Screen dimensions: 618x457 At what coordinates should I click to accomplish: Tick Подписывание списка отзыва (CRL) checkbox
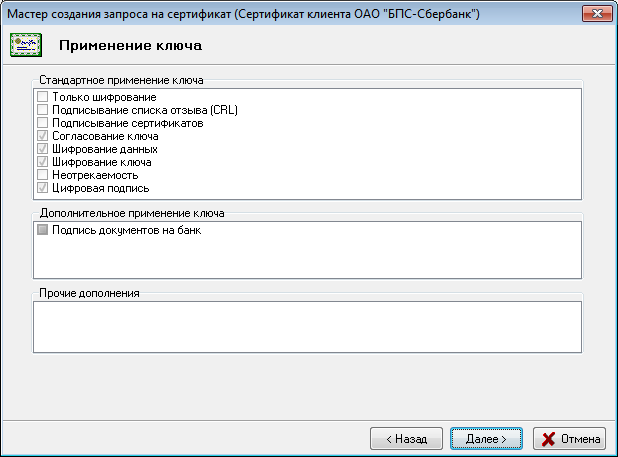click(x=42, y=110)
